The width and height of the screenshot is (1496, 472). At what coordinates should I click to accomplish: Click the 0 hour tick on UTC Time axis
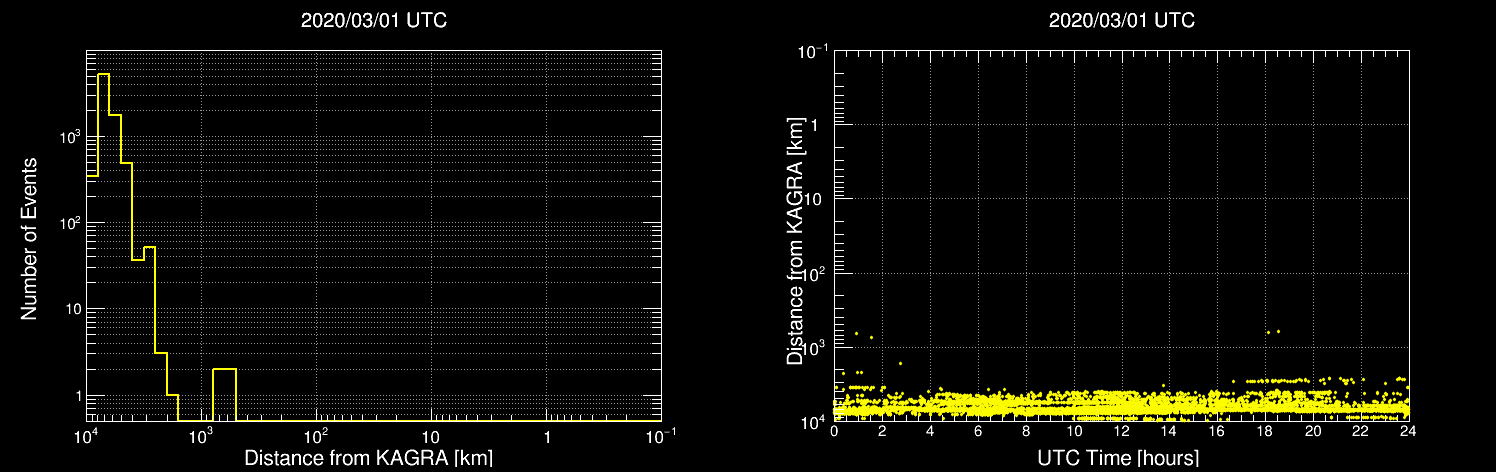835,432
